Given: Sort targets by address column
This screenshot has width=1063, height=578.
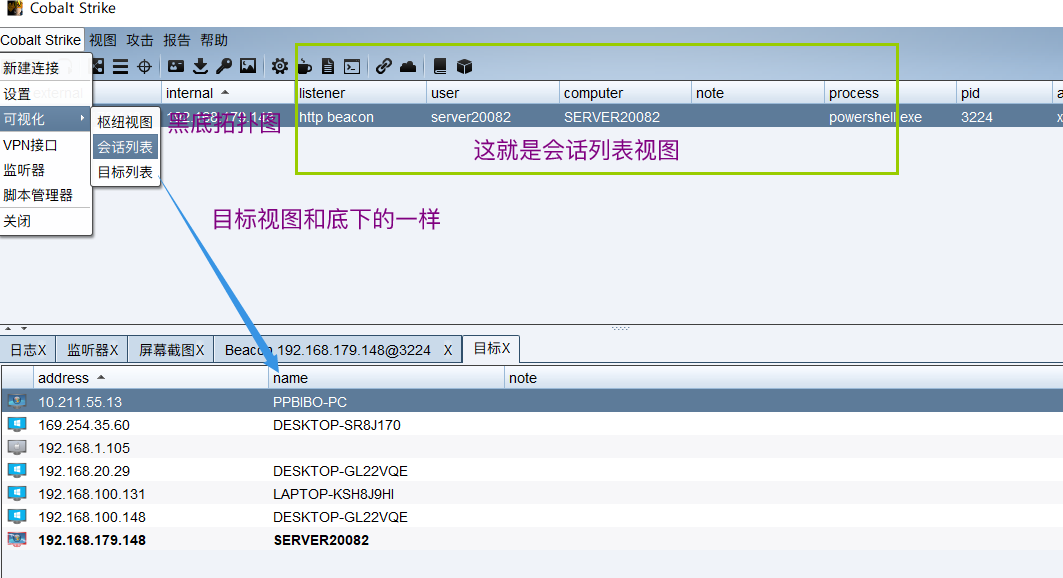Looking at the screenshot, I should click(151, 378).
